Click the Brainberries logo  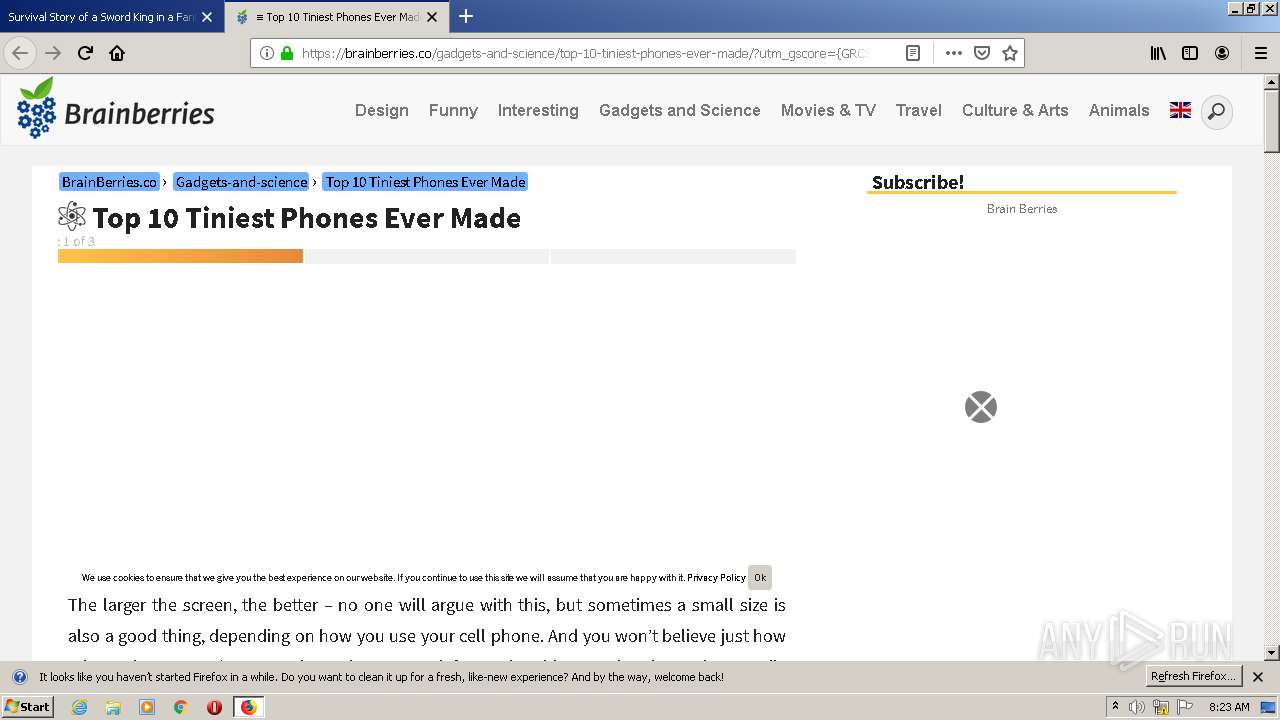point(115,108)
